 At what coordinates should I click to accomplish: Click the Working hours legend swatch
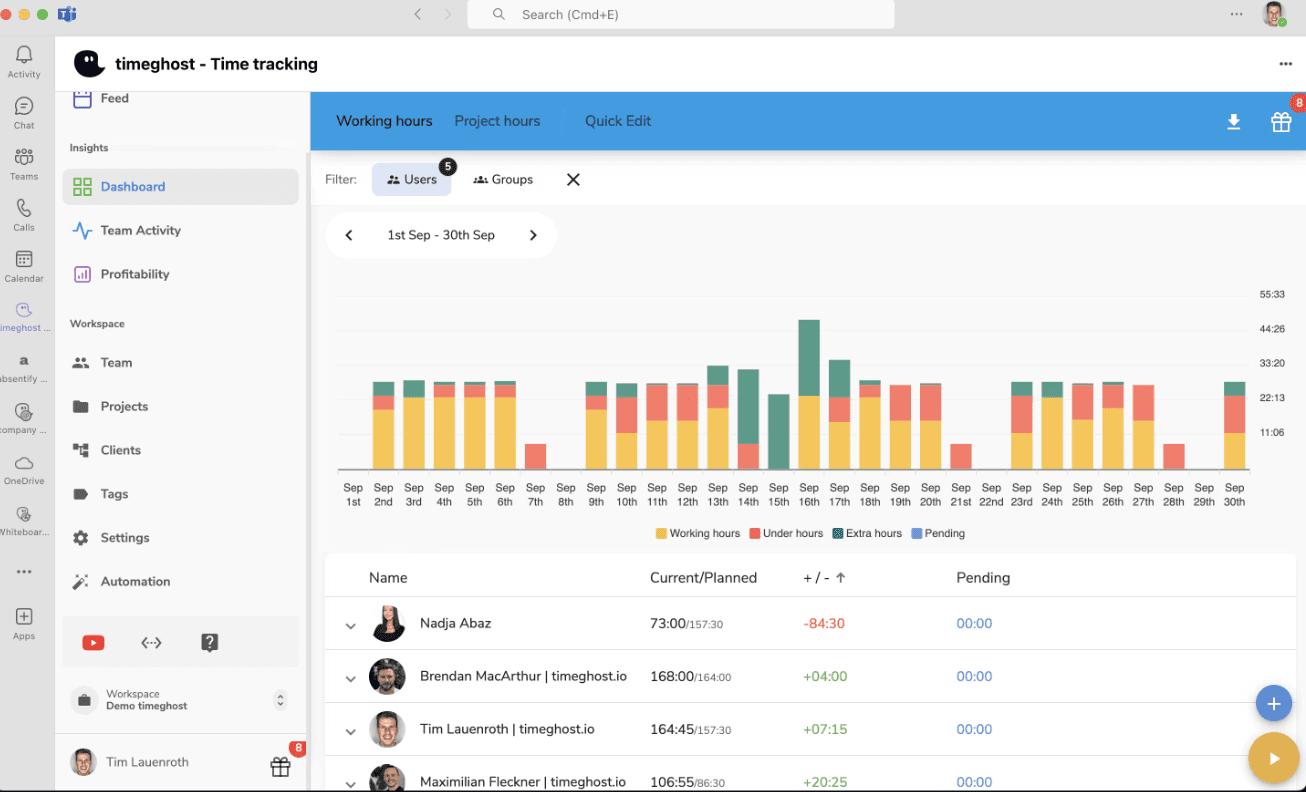[x=661, y=534]
